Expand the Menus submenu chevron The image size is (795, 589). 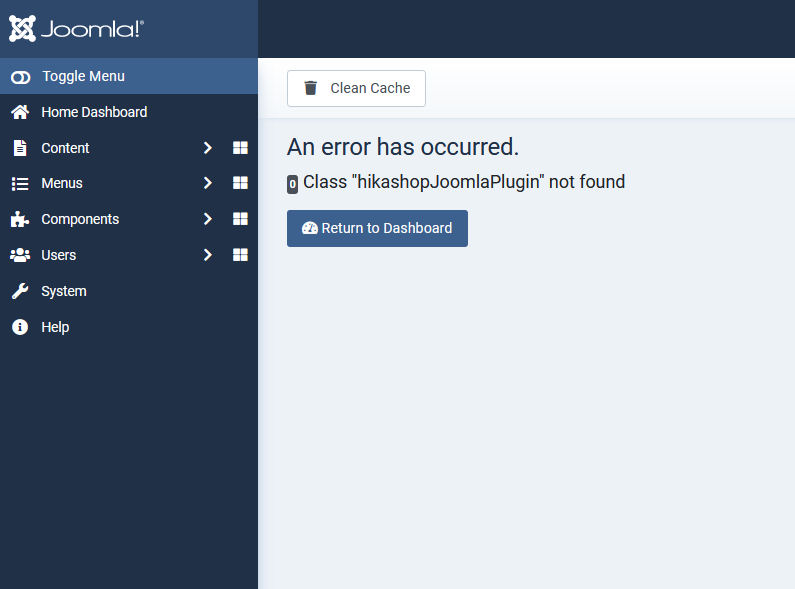click(207, 183)
